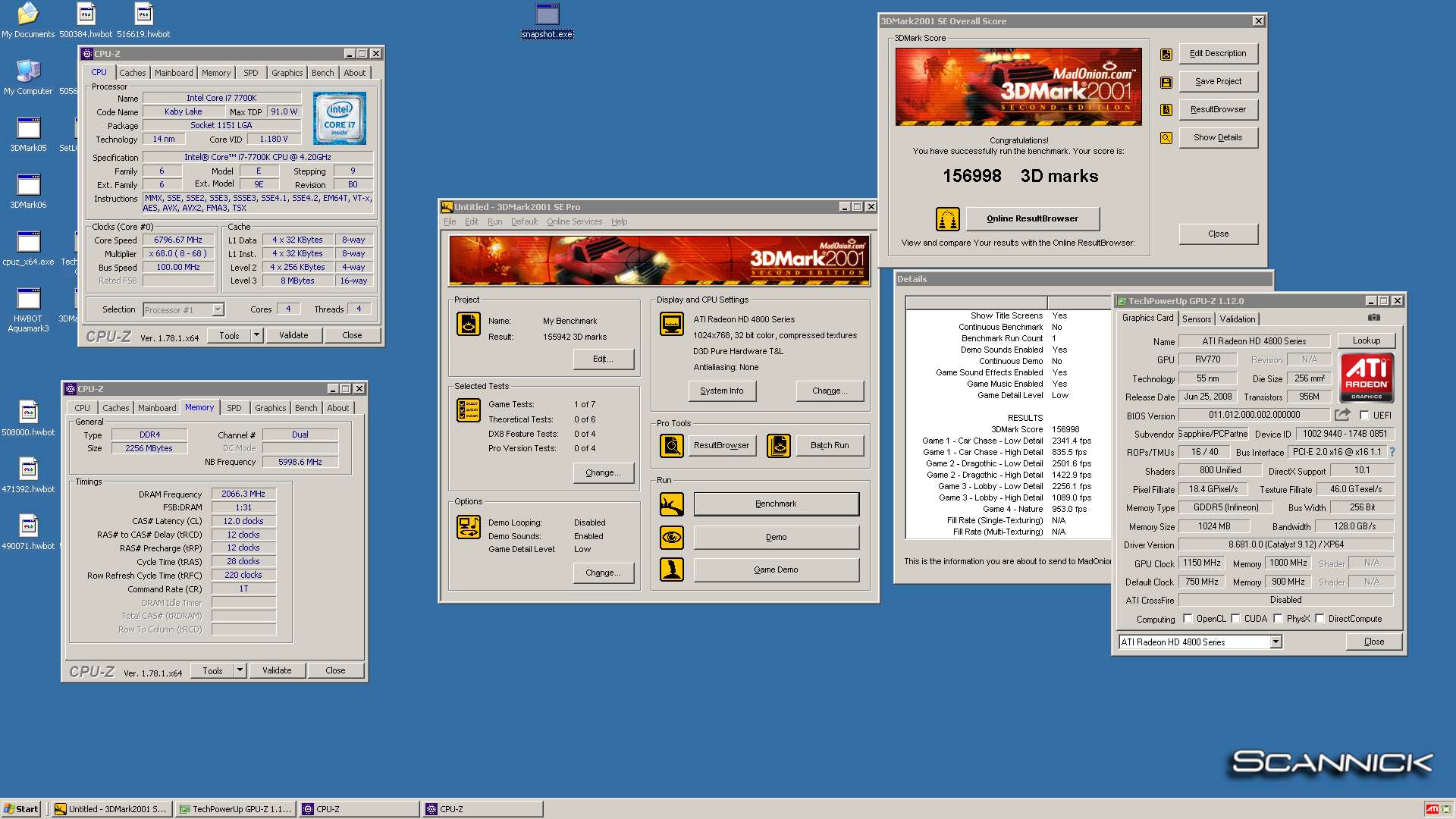Switch to TechPowerUp GPU-Z taskbar button
This screenshot has width=1456, height=819.
(x=236, y=809)
